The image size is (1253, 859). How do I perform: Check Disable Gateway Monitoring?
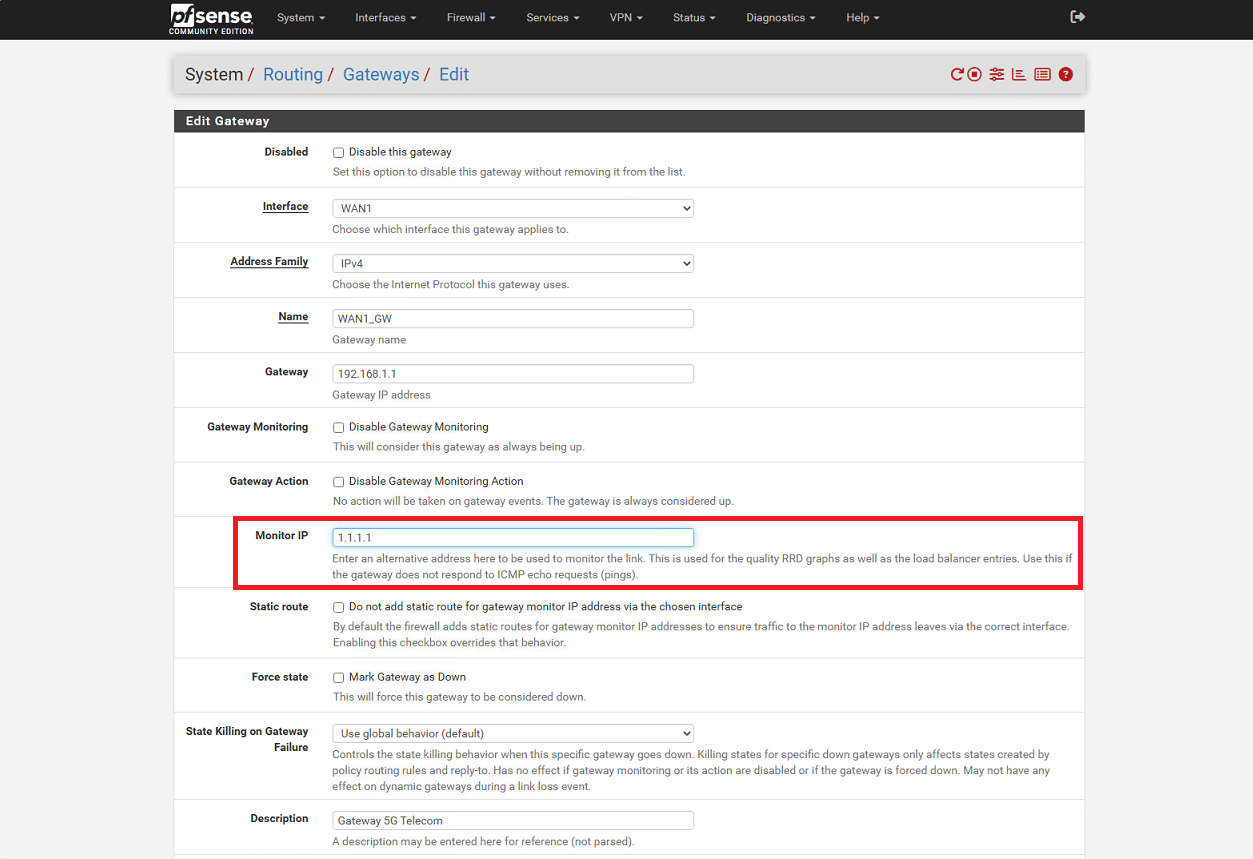(338, 428)
